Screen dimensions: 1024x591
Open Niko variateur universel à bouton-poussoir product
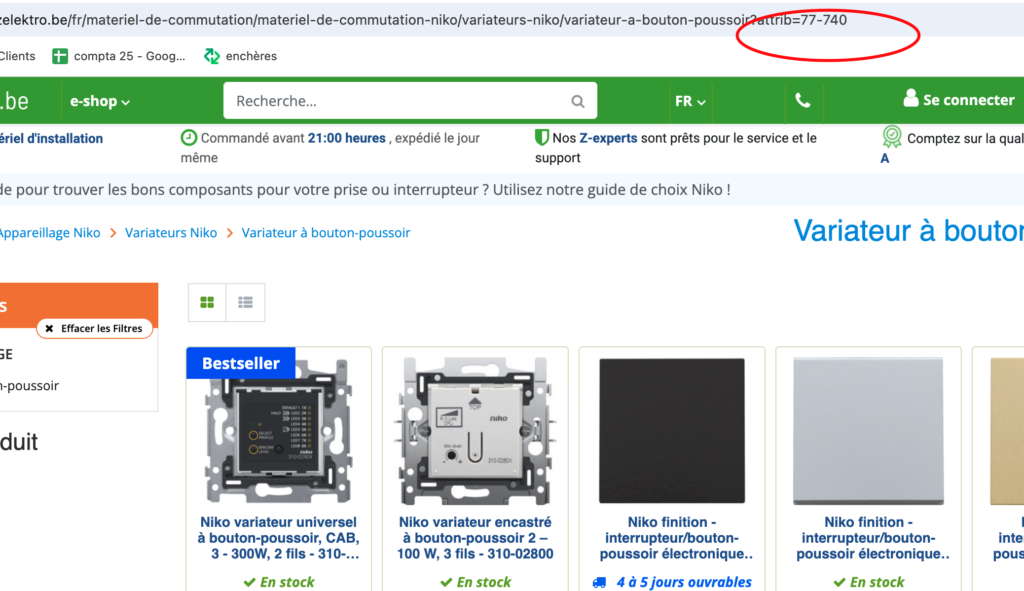click(x=279, y=537)
